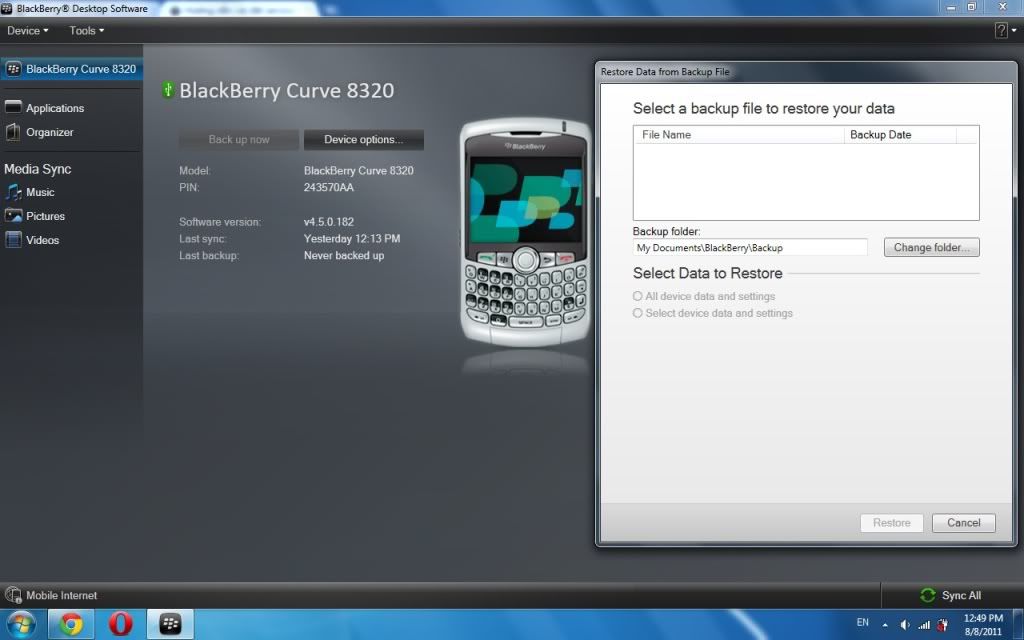Open the Windows Start menu

(x=21, y=624)
